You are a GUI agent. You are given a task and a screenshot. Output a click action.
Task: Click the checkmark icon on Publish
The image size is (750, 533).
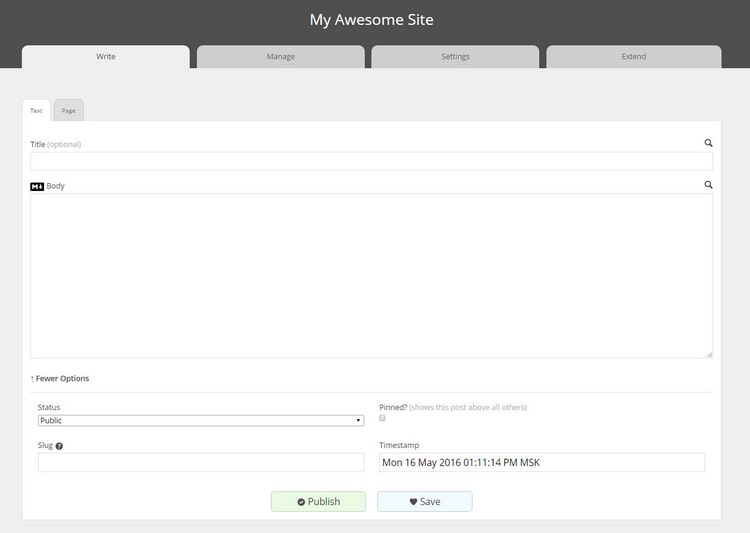tap(301, 502)
